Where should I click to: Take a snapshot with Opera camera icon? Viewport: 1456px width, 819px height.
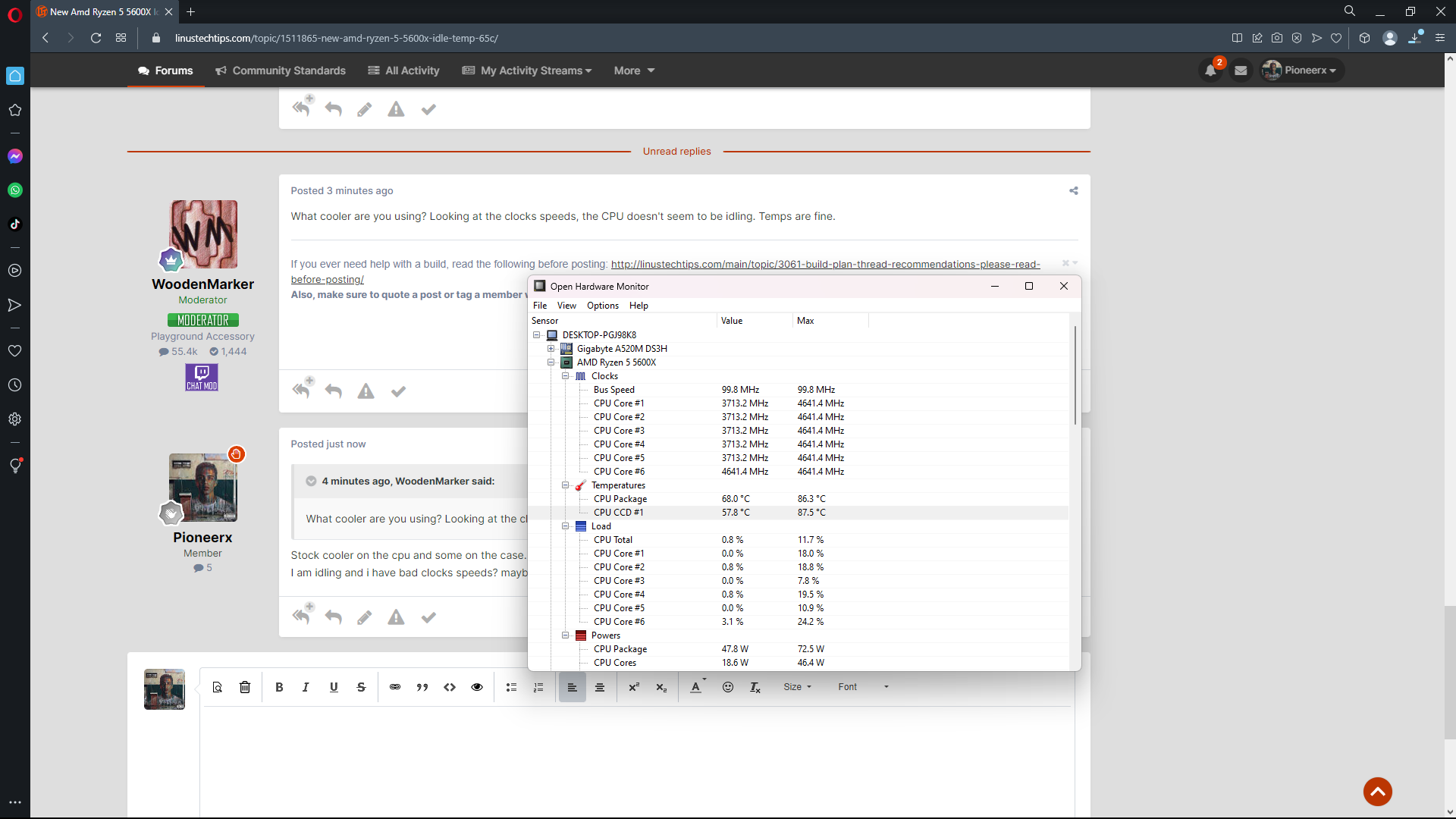1277,38
